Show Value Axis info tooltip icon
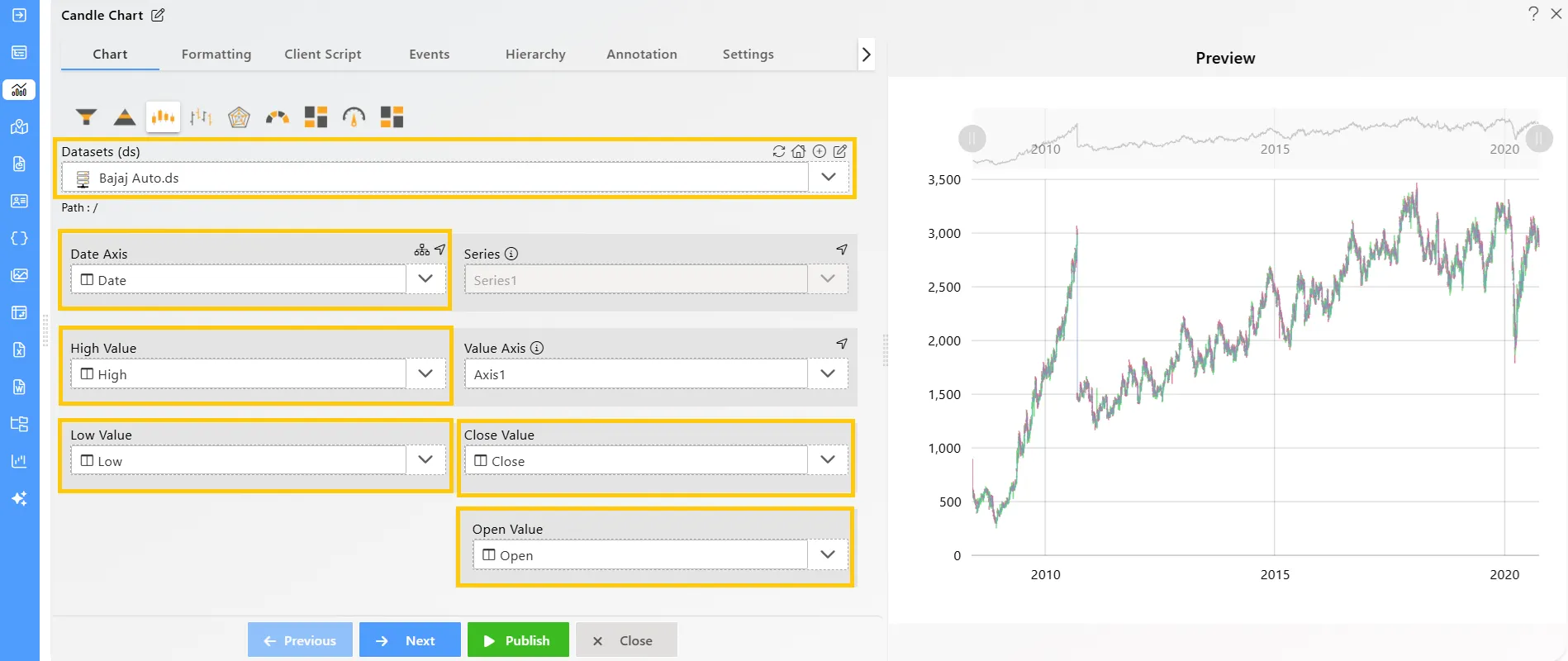Viewport: 1568px width, 661px height. 537,348
